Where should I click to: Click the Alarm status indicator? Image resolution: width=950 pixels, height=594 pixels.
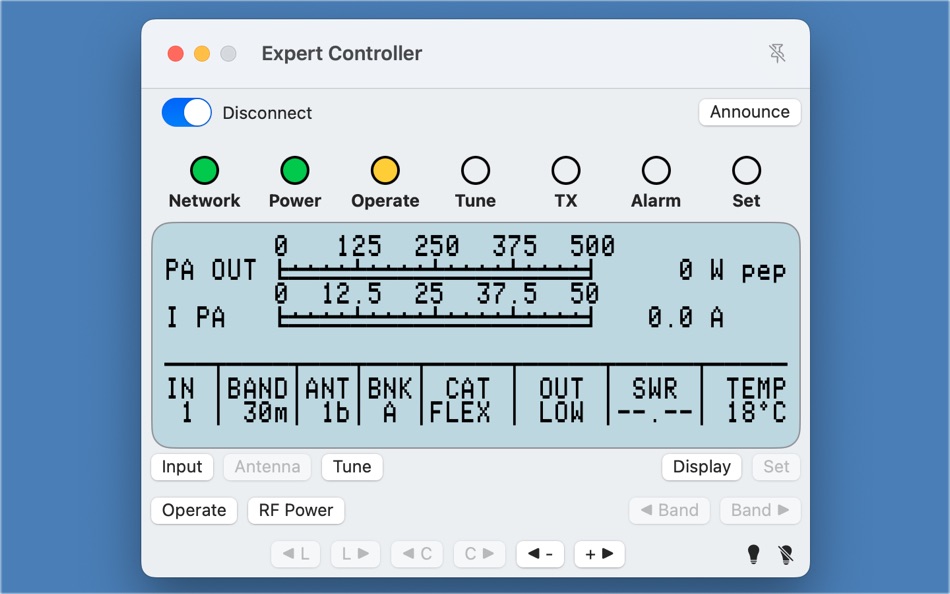click(x=655, y=169)
